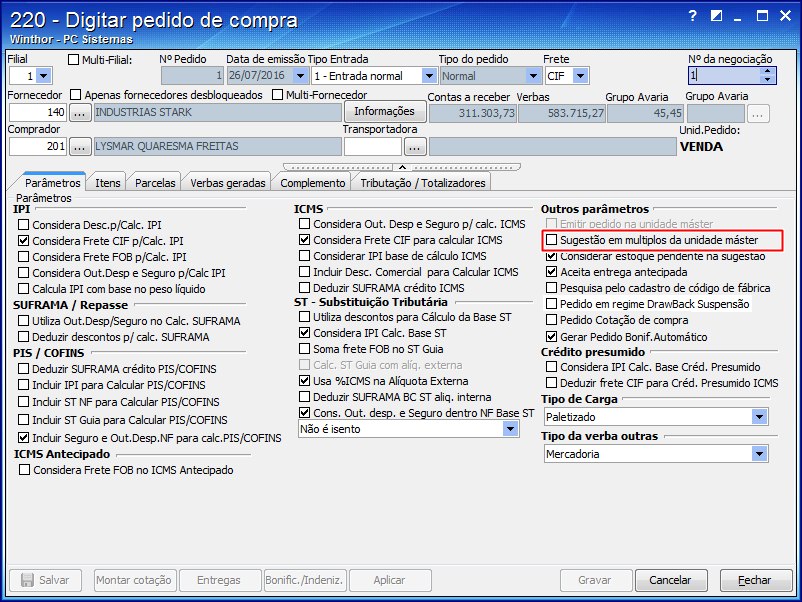Enable Apenas fornecedores desbloqueados checkbox
Screen dimensions: 802x602
[76, 95]
